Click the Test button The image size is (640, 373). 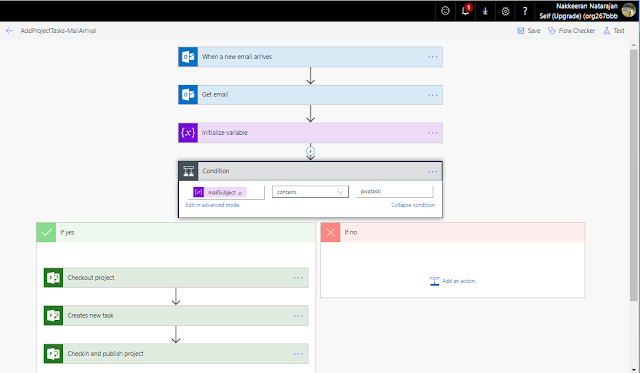(614, 31)
